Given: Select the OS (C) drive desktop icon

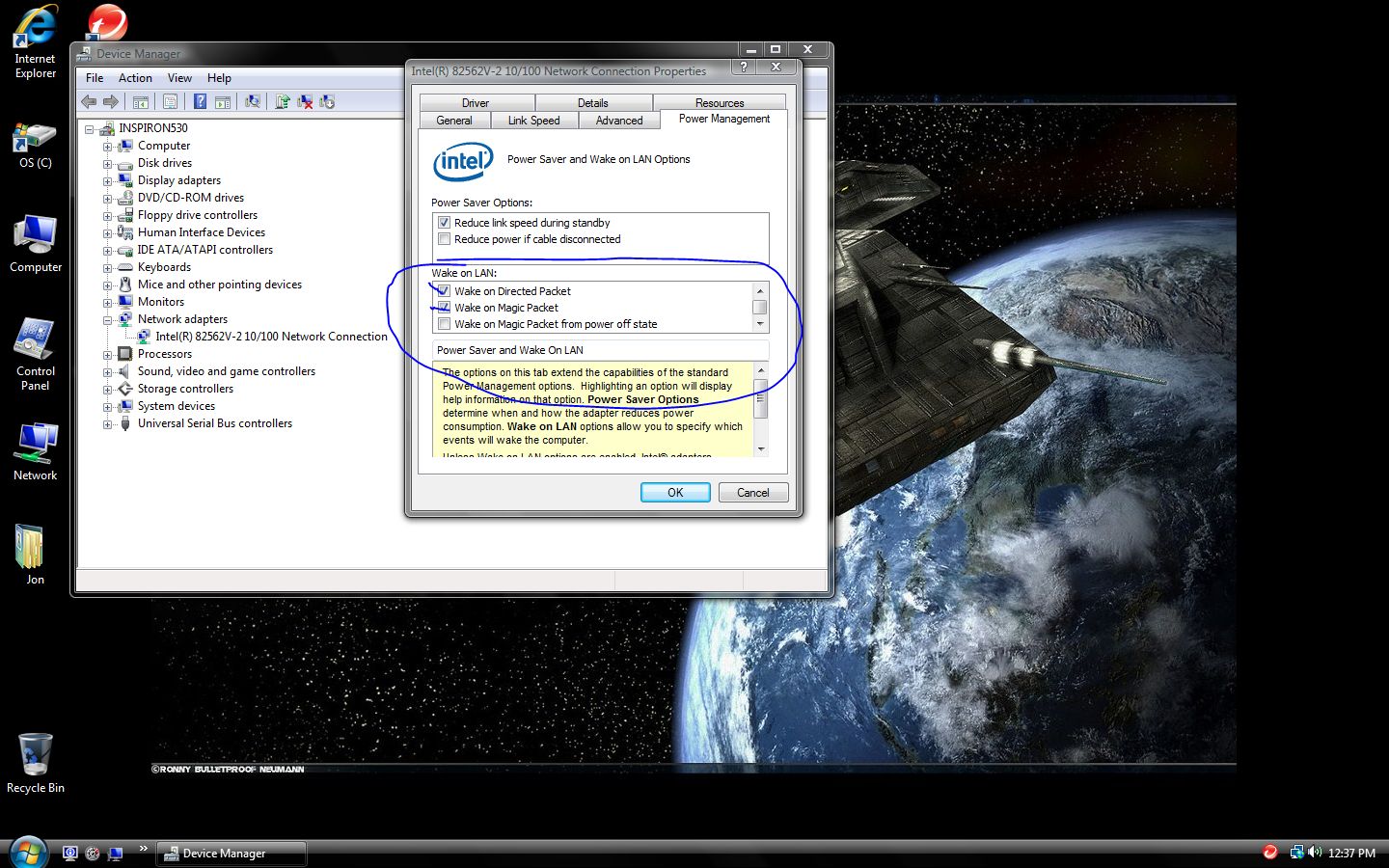Looking at the screenshot, I should pyautogui.click(x=35, y=146).
